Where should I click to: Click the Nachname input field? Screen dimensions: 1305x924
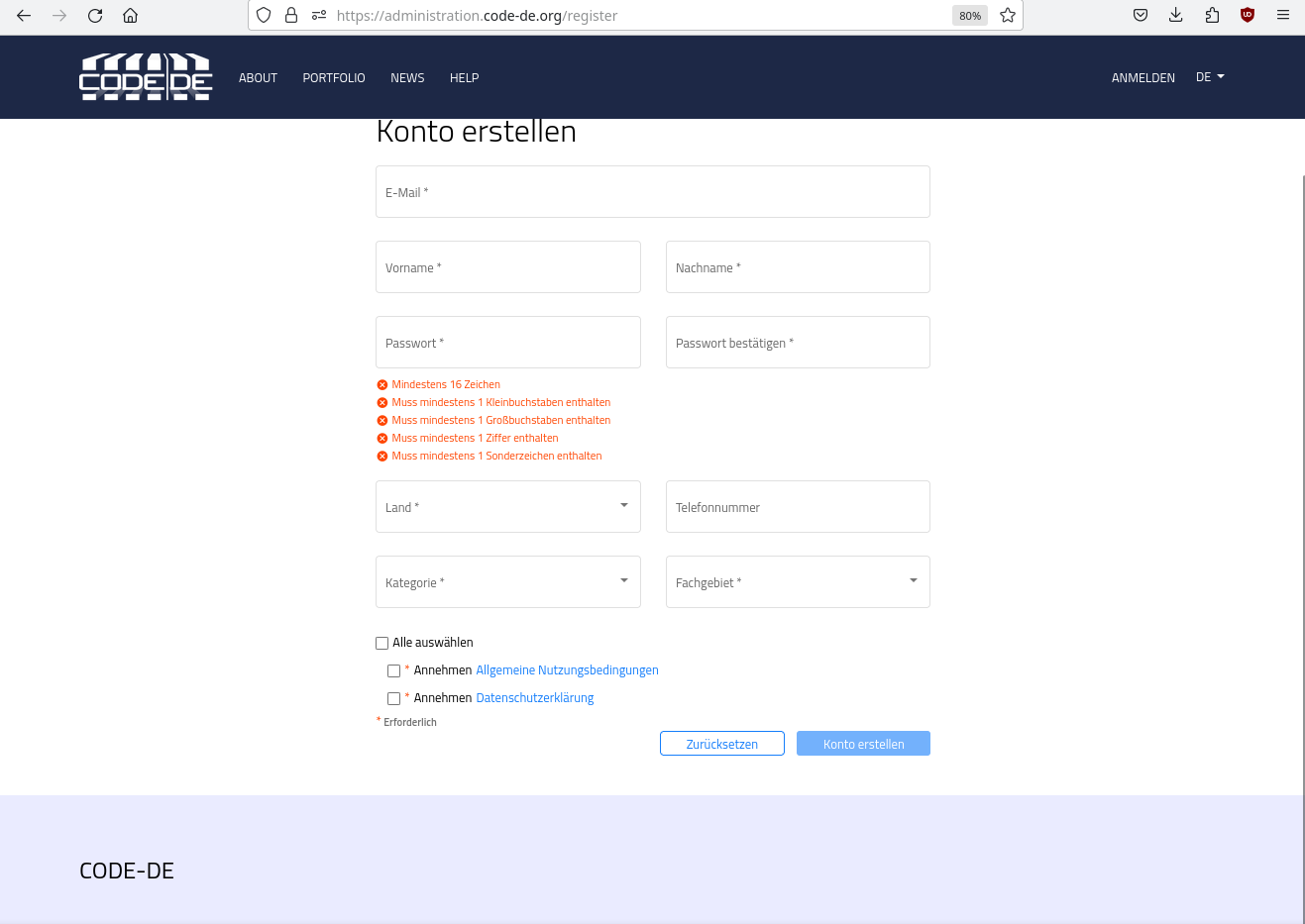click(798, 266)
